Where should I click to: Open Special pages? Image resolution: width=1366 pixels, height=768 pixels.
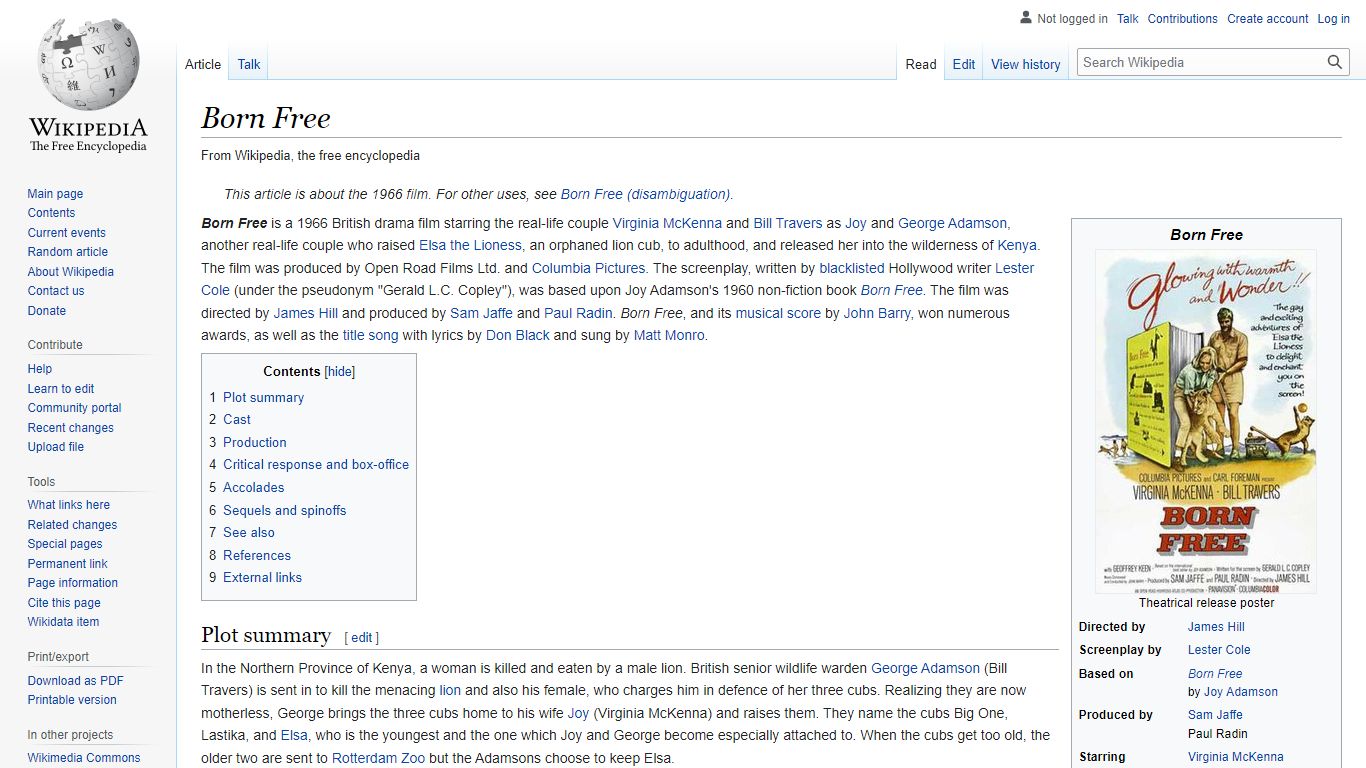(65, 544)
